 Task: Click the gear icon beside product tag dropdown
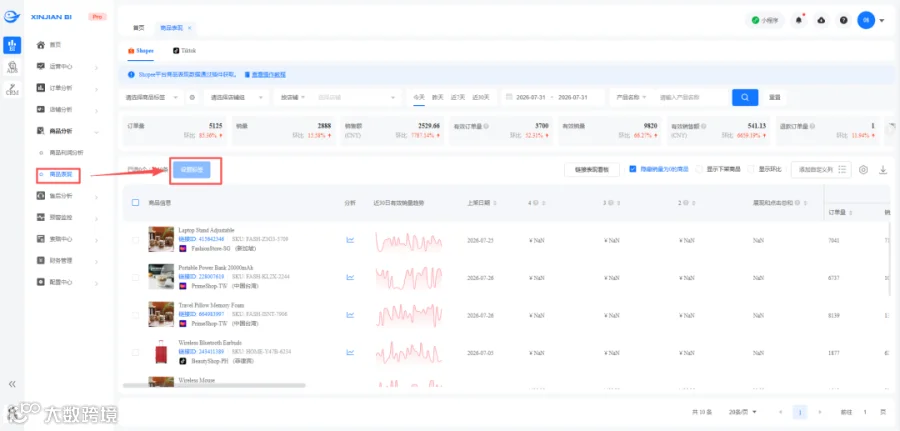pos(192,98)
